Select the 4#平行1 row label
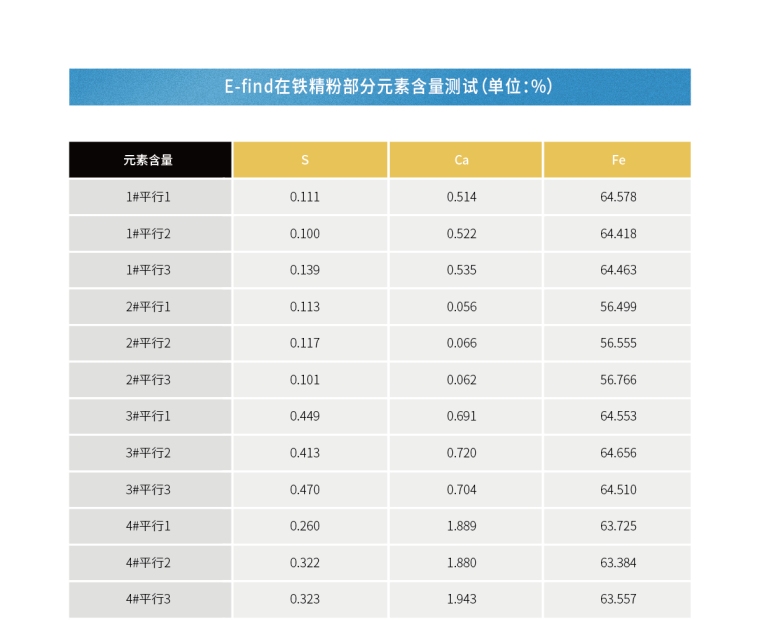The image size is (760, 620). click(149, 526)
